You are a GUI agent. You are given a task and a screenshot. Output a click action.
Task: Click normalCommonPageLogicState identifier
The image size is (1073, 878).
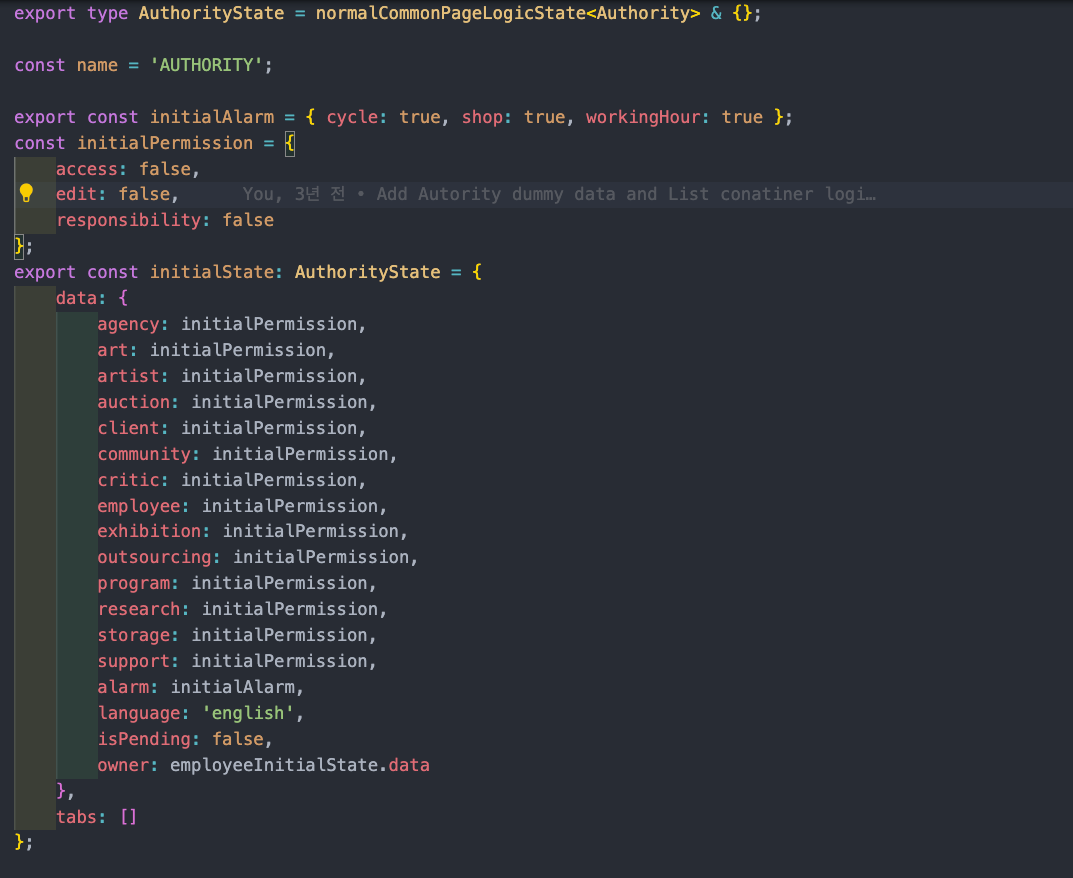[x=450, y=13]
